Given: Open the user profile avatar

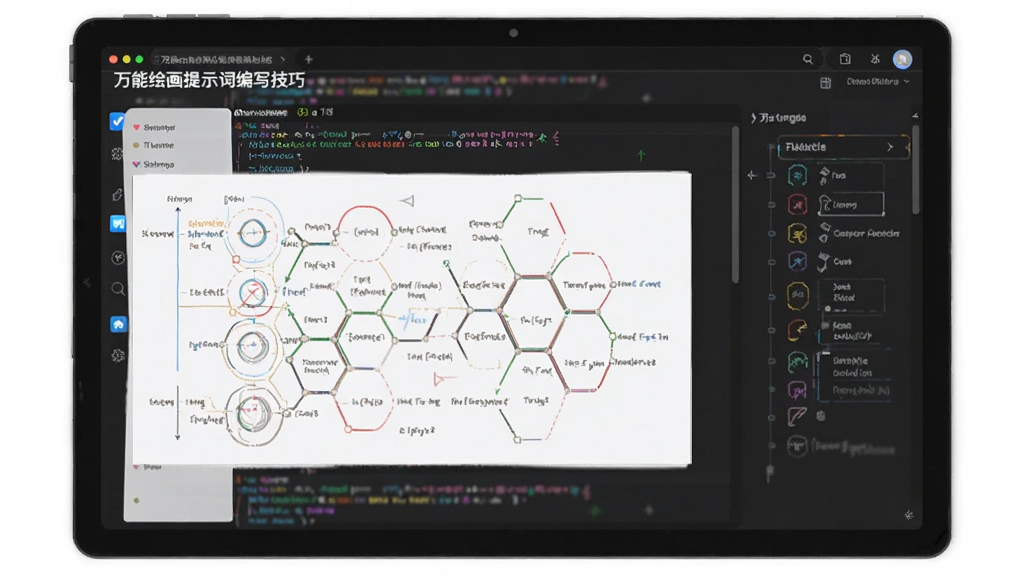Looking at the screenshot, I should pyautogui.click(x=903, y=59).
